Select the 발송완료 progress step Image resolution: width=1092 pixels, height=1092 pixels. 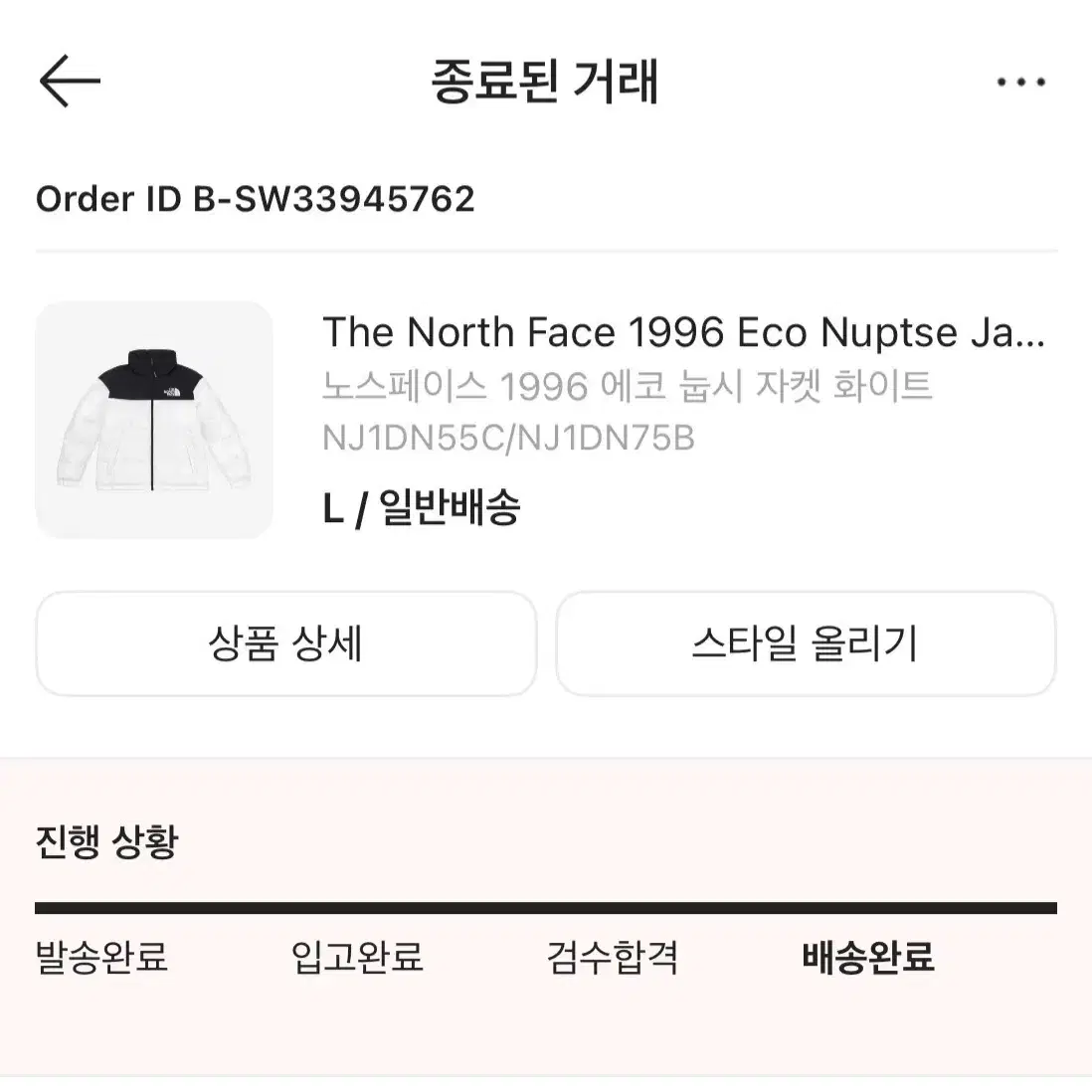pyautogui.click(x=103, y=958)
